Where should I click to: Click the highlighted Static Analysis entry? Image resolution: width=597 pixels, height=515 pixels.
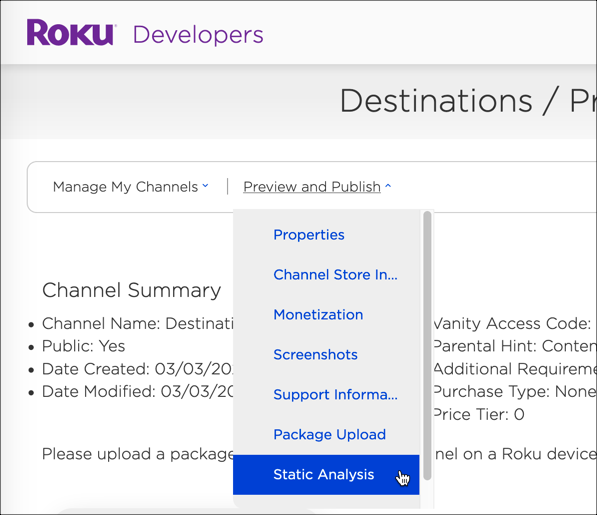pos(326,475)
